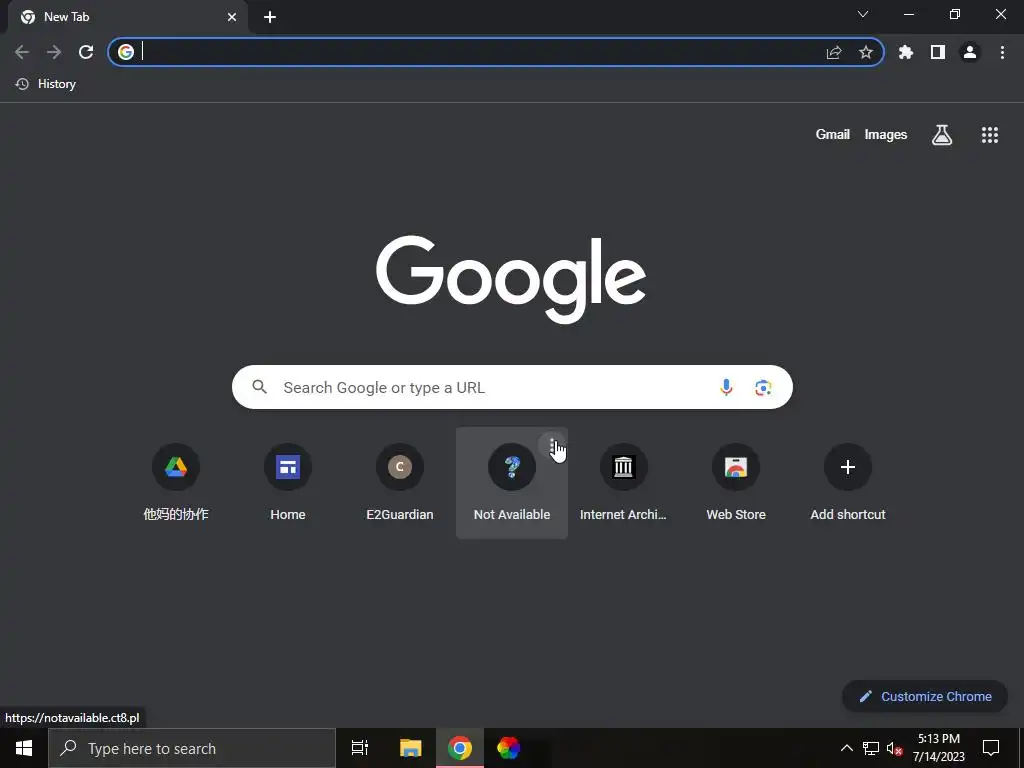Share this page via the share icon

click(x=834, y=52)
